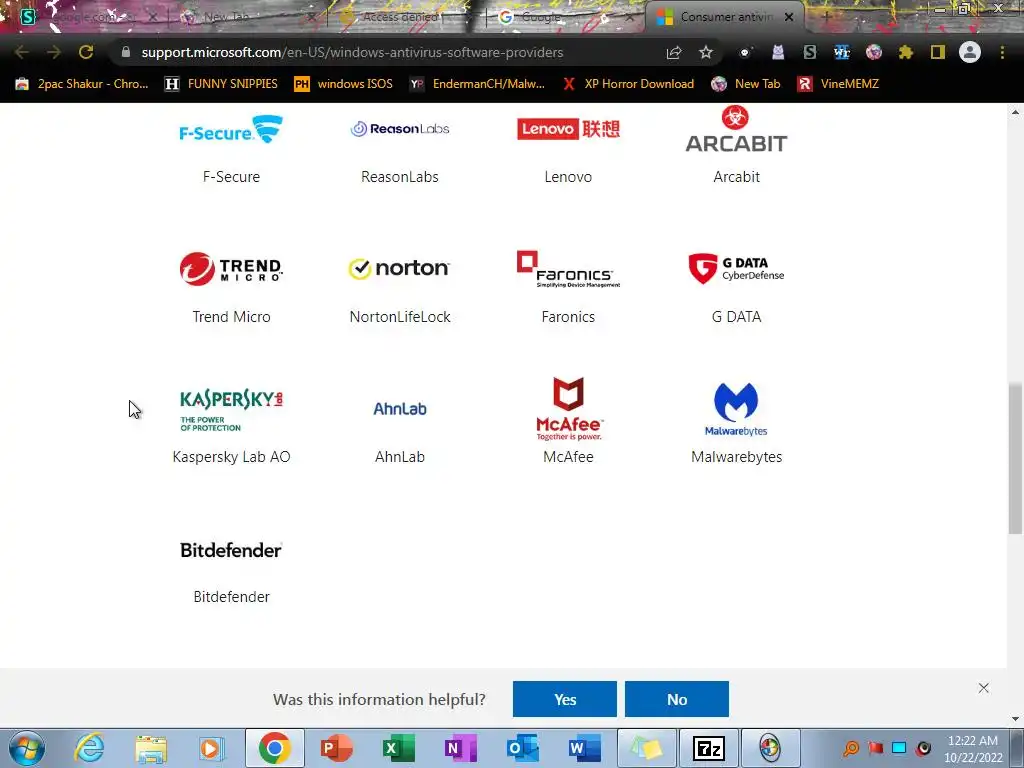1024x768 pixels.
Task: Open the Norton checkmark logo
Action: point(400,268)
